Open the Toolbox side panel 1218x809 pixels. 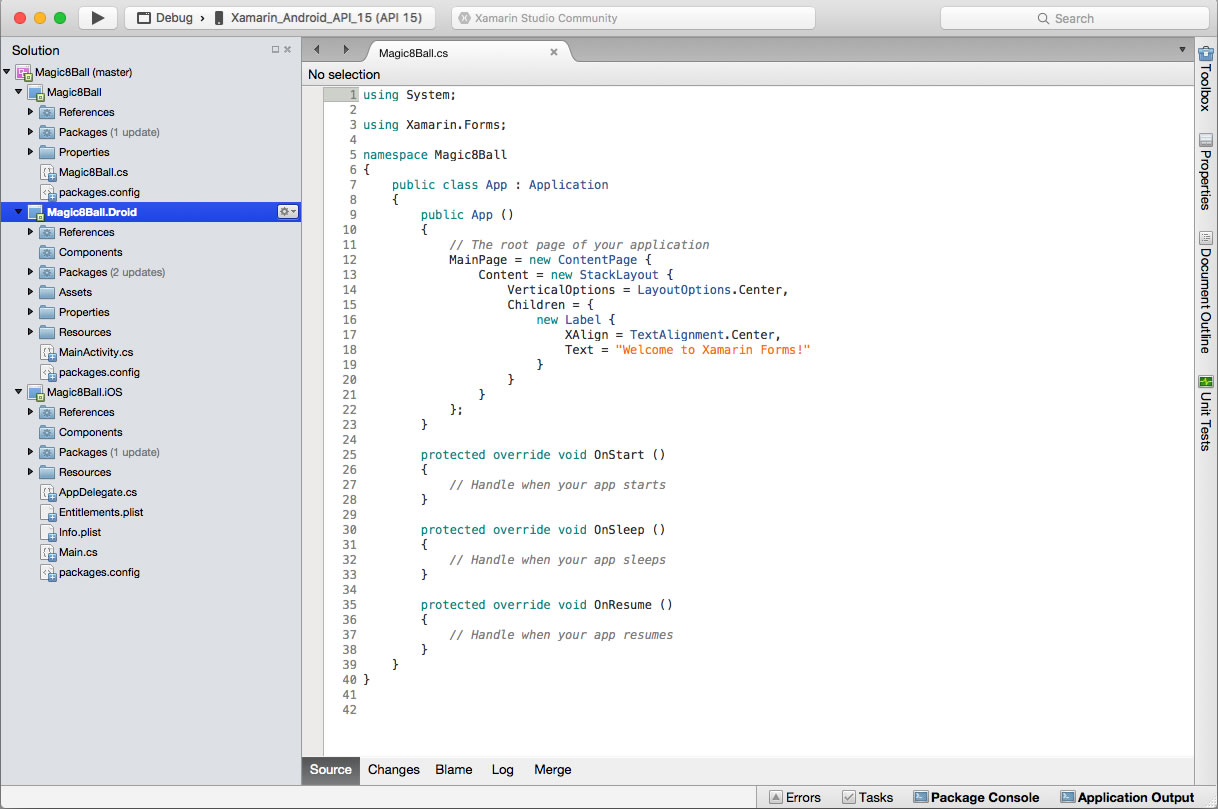click(x=1206, y=79)
